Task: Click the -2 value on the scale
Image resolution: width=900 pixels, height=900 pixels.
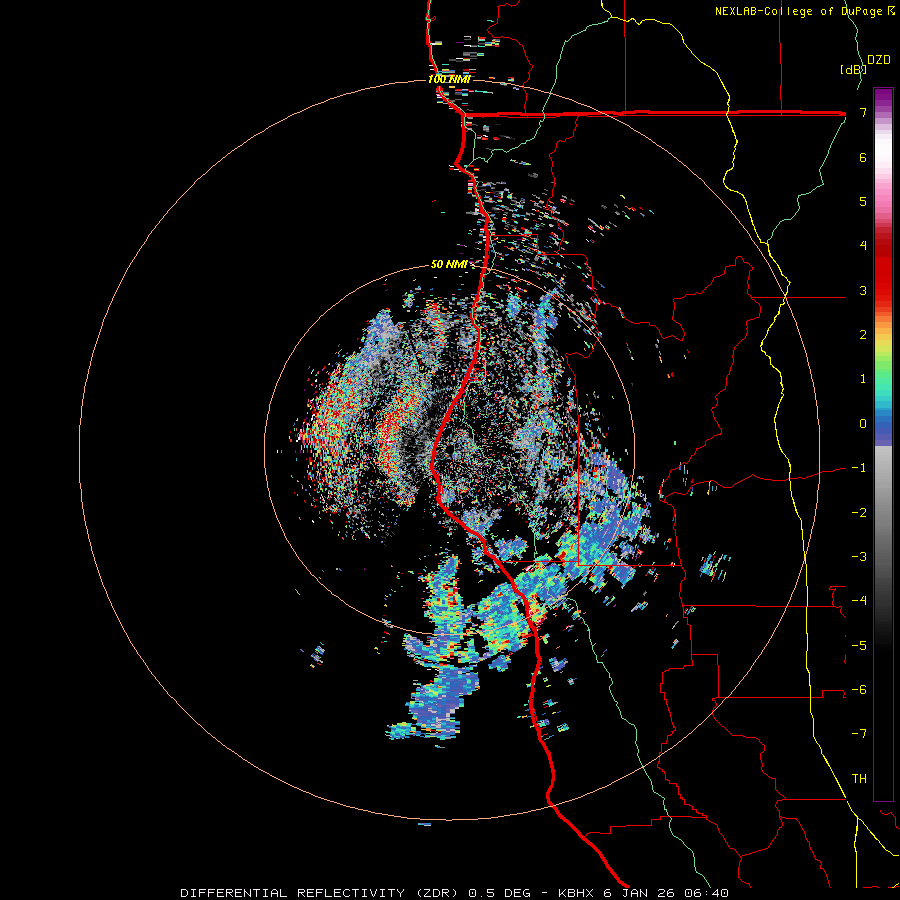Action: tap(859, 513)
